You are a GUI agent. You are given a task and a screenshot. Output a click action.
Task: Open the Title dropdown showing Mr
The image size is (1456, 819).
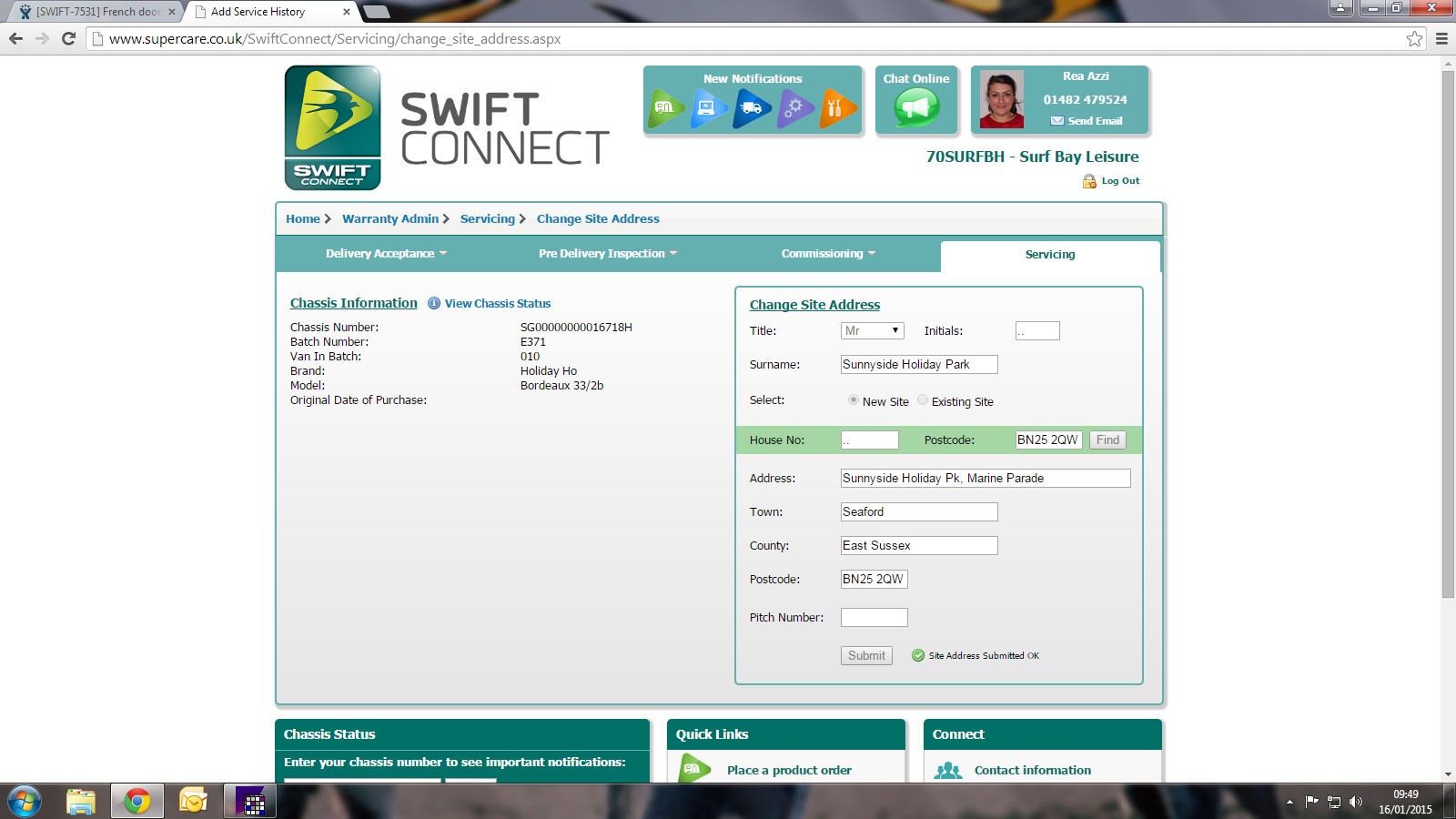click(872, 331)
